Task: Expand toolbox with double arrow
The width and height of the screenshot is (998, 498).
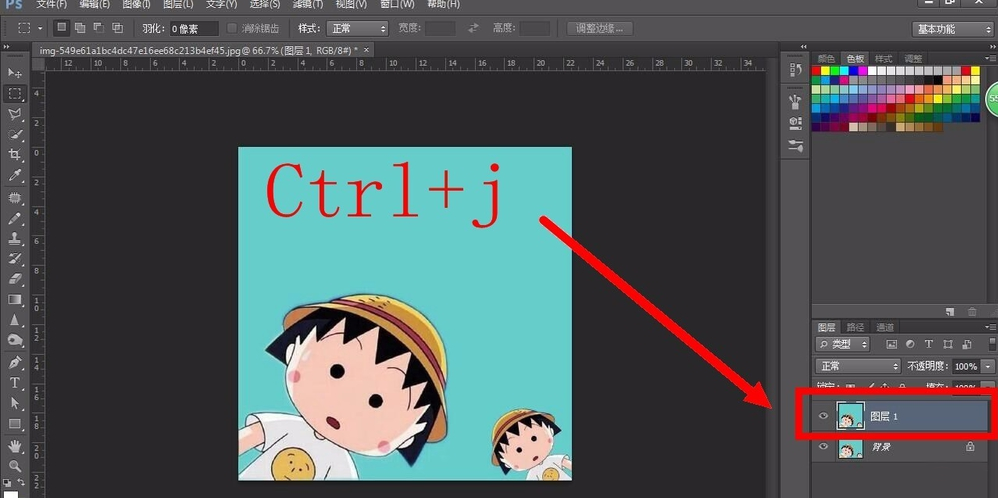Action: click(x=6, y=46)
